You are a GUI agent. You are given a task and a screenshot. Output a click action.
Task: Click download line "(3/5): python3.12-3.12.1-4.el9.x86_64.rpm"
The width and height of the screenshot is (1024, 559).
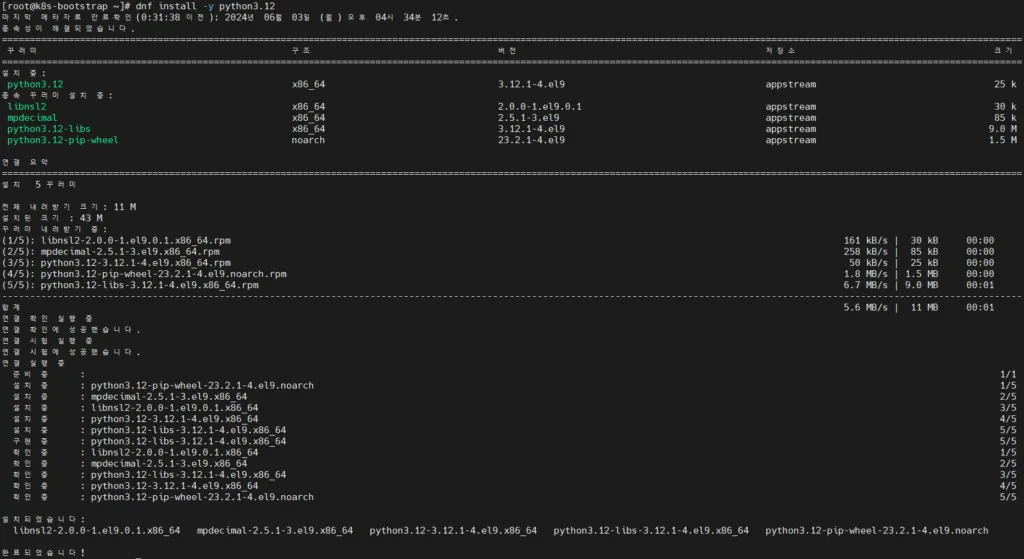[116, 263]
